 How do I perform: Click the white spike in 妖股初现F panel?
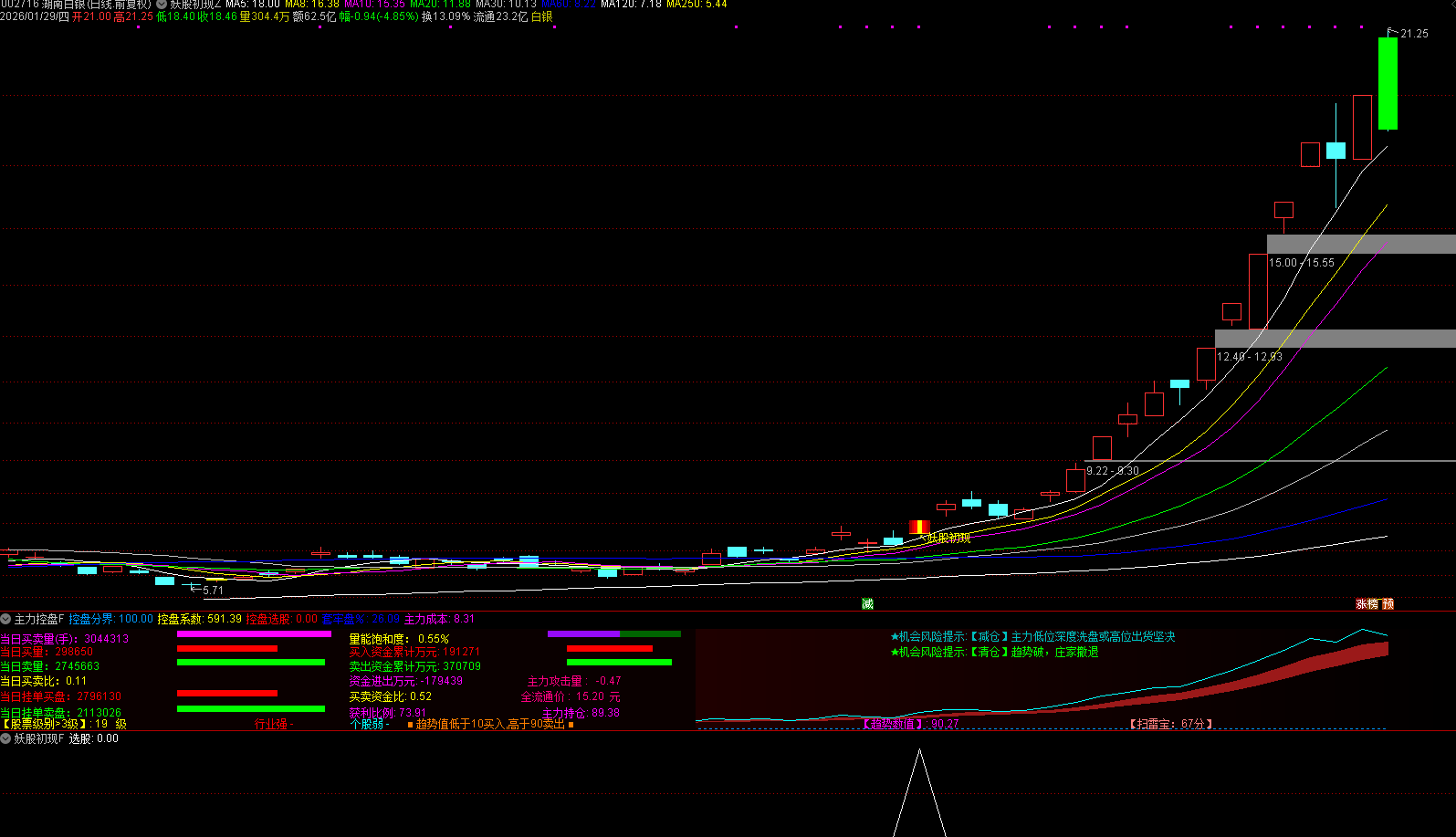tap(919, 792)
